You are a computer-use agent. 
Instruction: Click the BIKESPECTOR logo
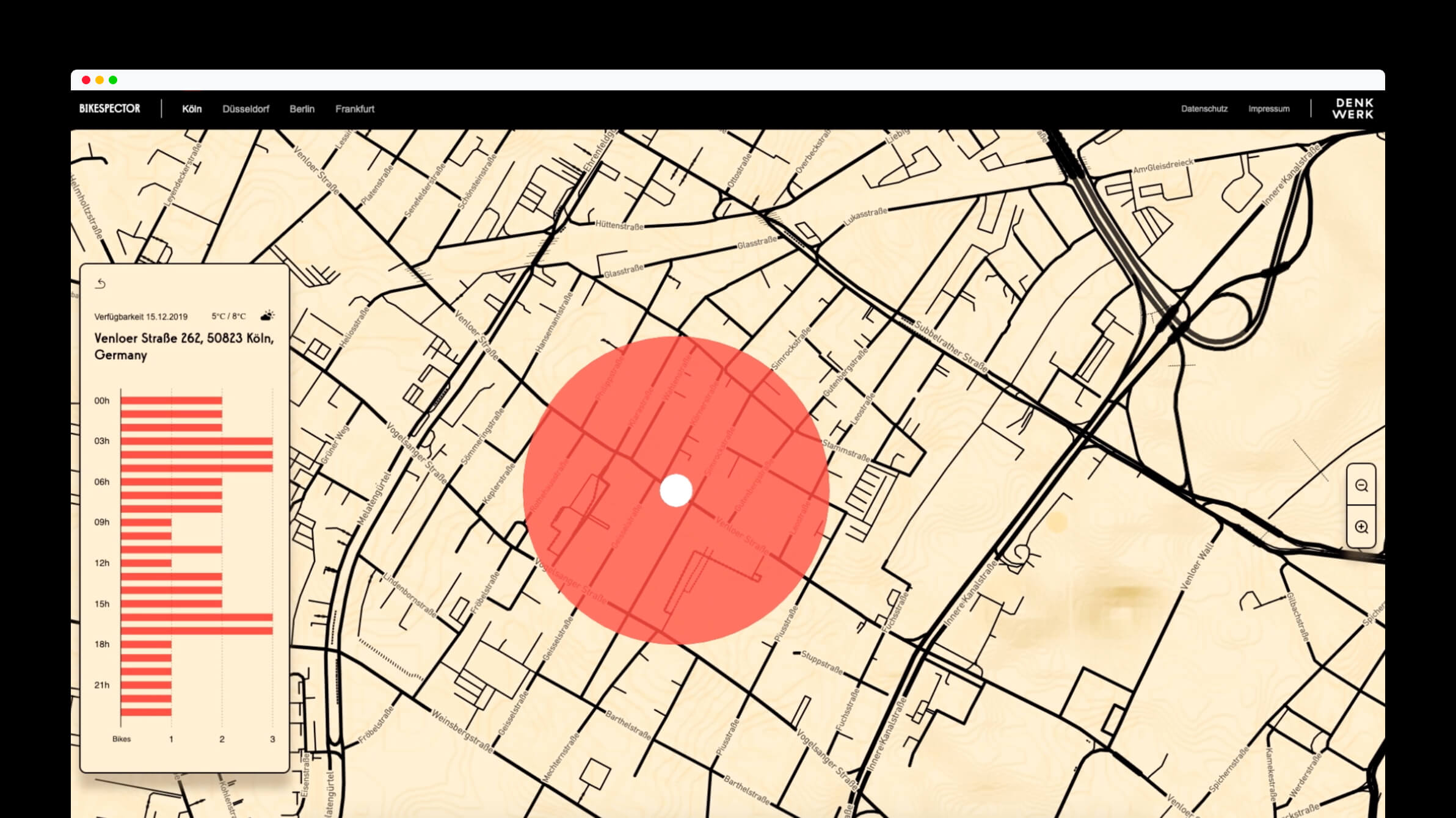pos(110,109)
